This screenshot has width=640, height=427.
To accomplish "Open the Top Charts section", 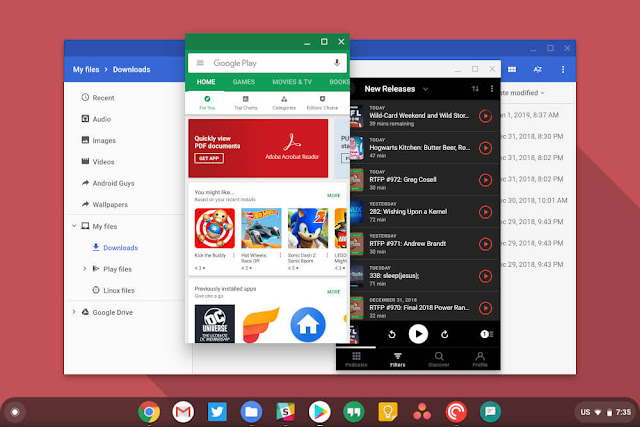I will [x=246, y=102].
